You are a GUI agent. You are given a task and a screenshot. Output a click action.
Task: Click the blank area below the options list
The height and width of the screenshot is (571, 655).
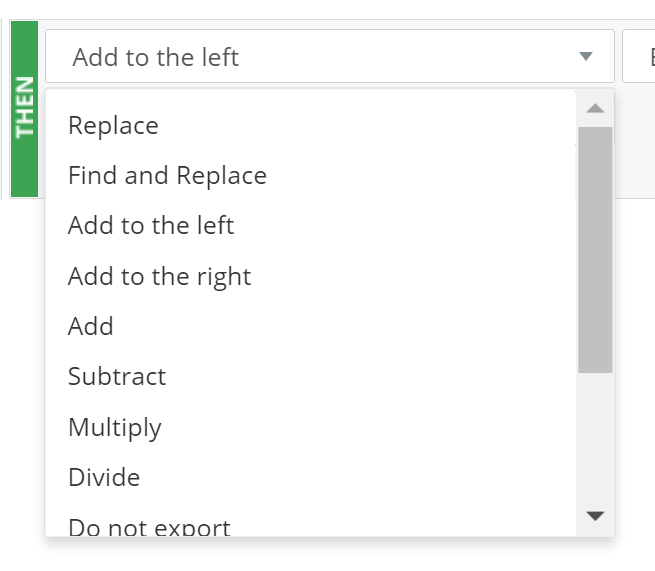click(x=328, y=555)
